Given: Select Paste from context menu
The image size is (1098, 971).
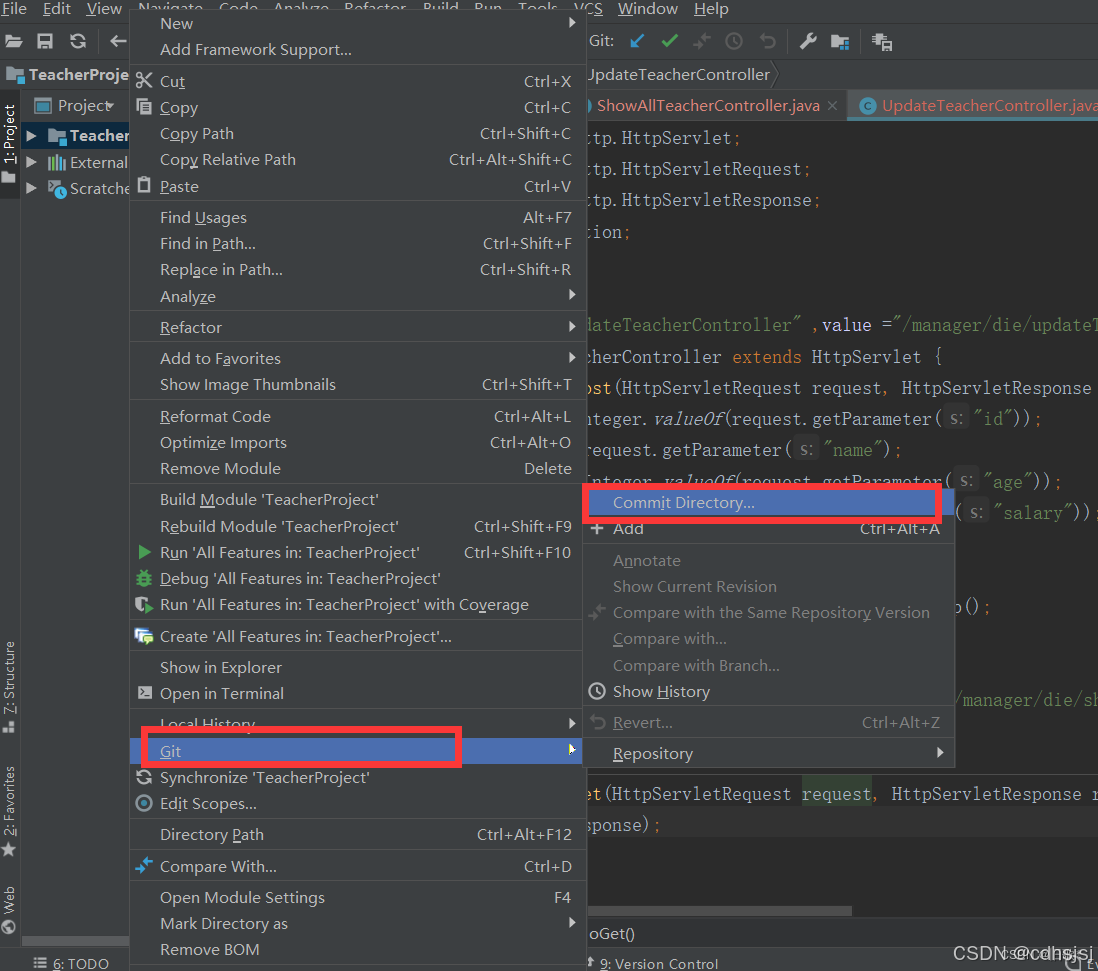Looking at the screenshot, I should (357, 187).
